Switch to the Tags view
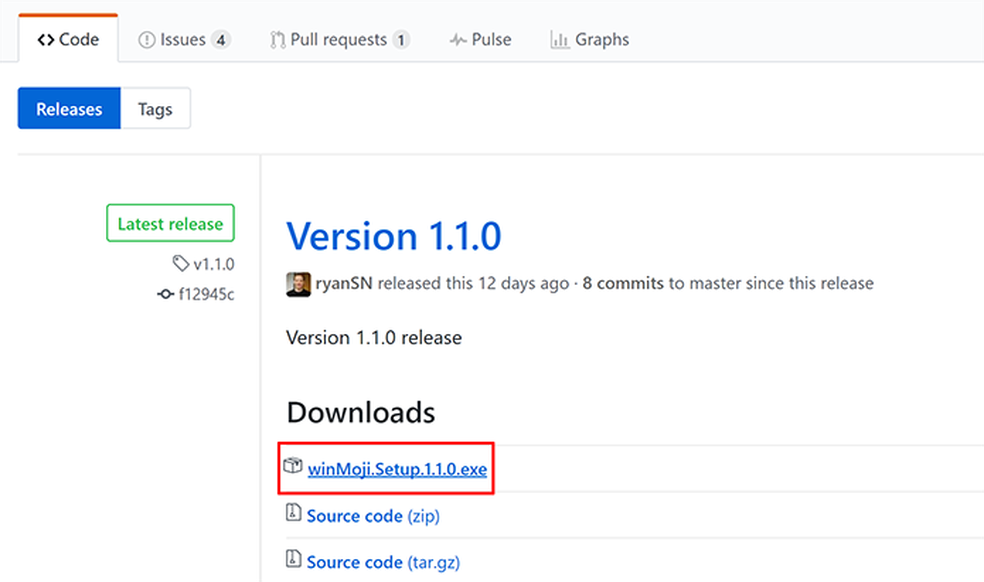Viewport: 984px width, 582px height. pyautogui.click(x=155, y=109)
